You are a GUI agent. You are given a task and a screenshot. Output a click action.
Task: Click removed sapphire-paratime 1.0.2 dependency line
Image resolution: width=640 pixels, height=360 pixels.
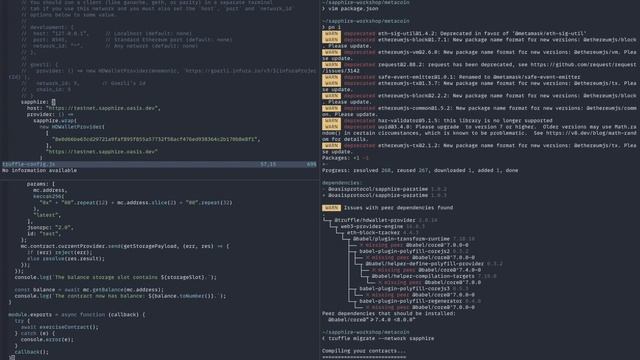[384, 189]
